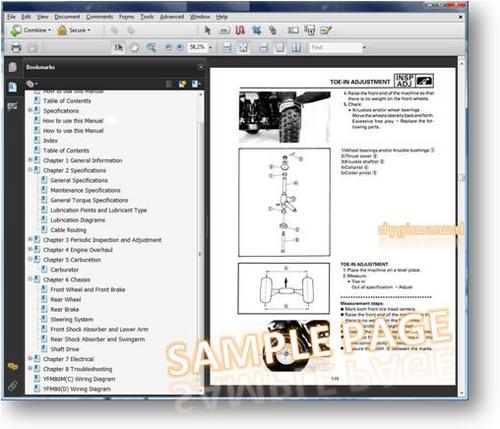Open the Attachments paperclip panel
The height and width of the screenshot is (429, 500).
(13, 386)
